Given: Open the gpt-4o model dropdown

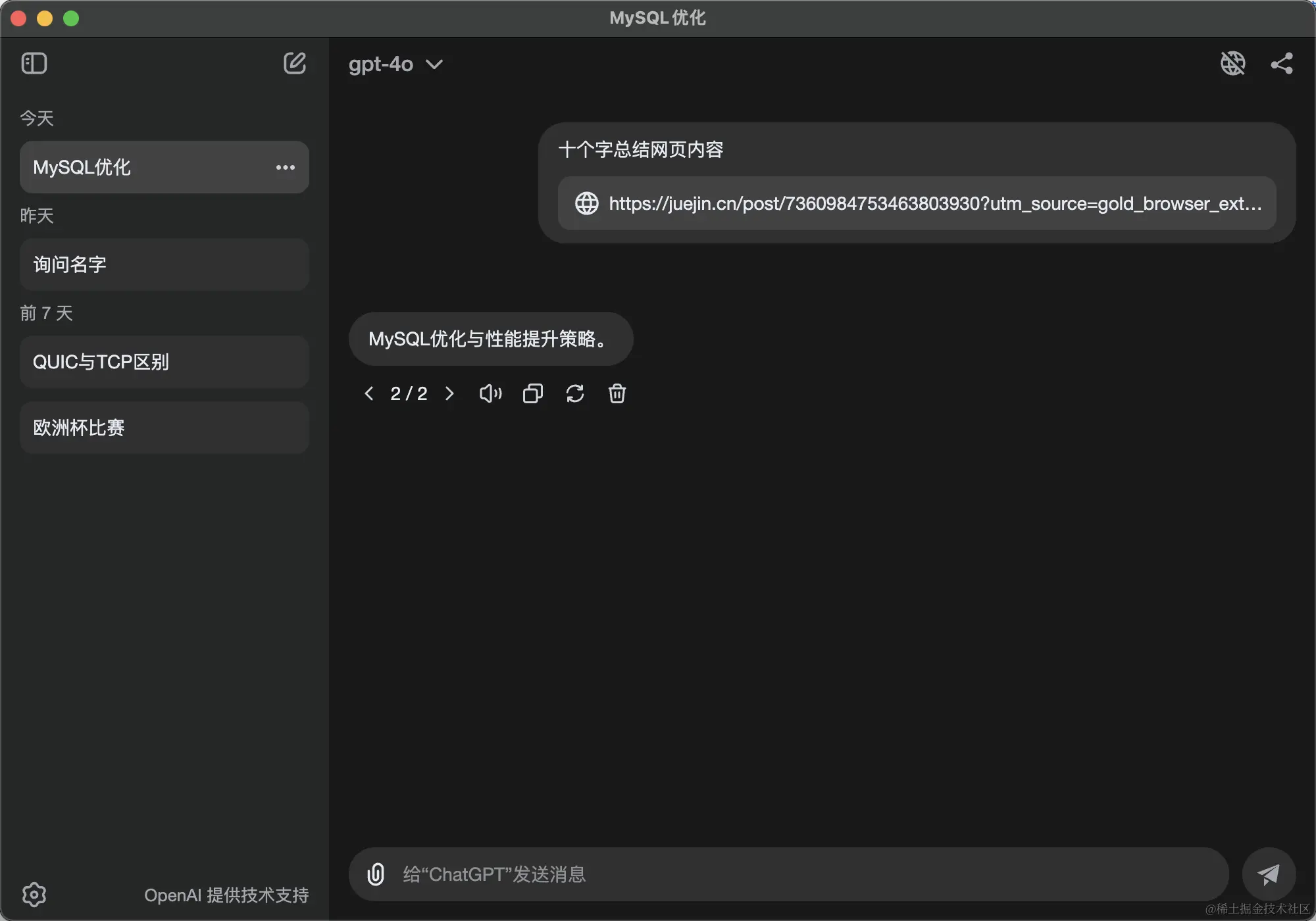Looking at the screenshot, I should point(395,64).
